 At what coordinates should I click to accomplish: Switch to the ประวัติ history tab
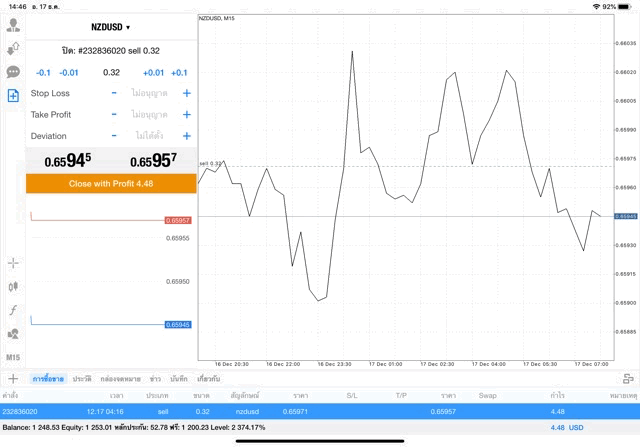[80, 379]
